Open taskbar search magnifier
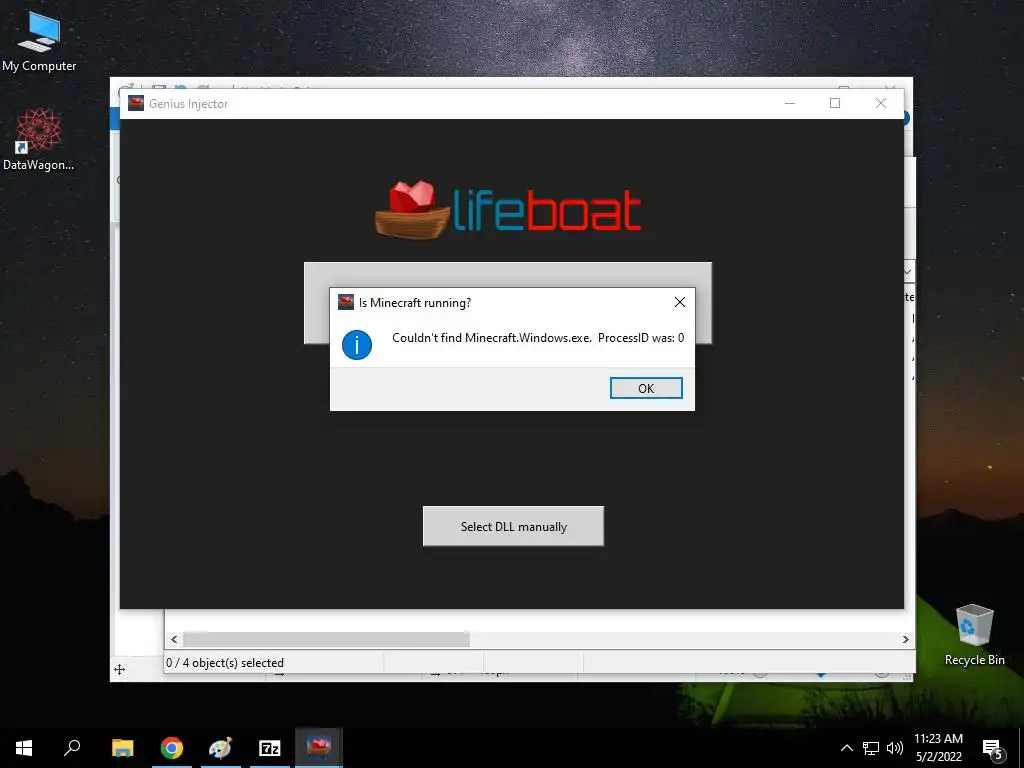Image resolution: width=1024 pixels, height=768 pixels. coord(72,748)
